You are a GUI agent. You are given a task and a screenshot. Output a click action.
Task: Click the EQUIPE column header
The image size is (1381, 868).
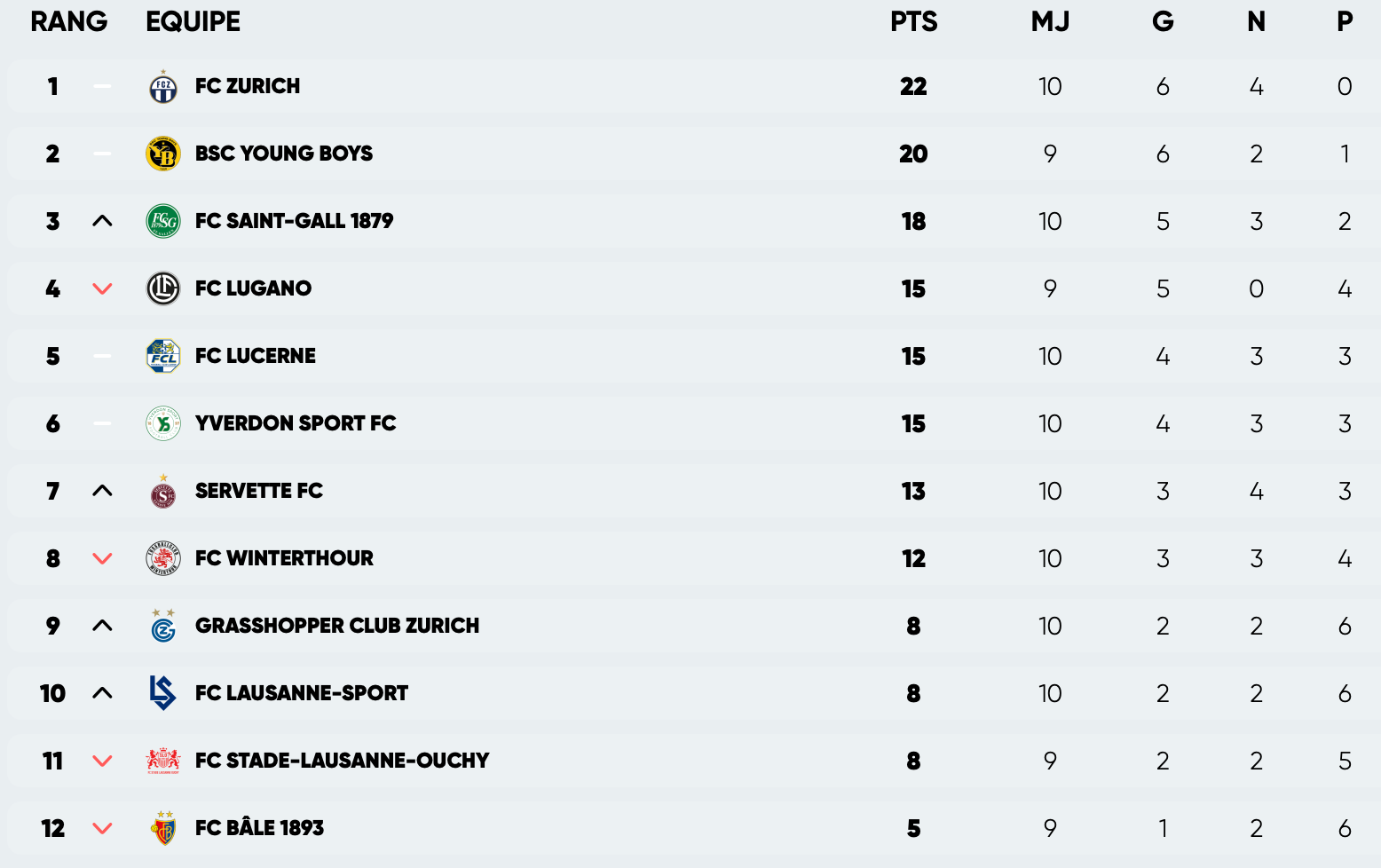[x=193, y=21]
